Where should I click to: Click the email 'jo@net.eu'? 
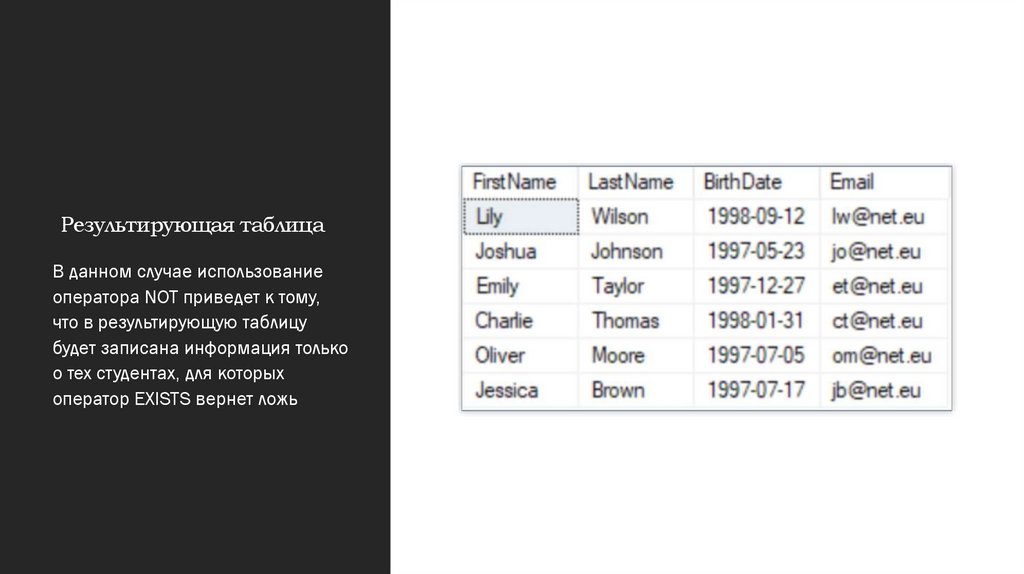pyautogui.click(x=885, y=251)
